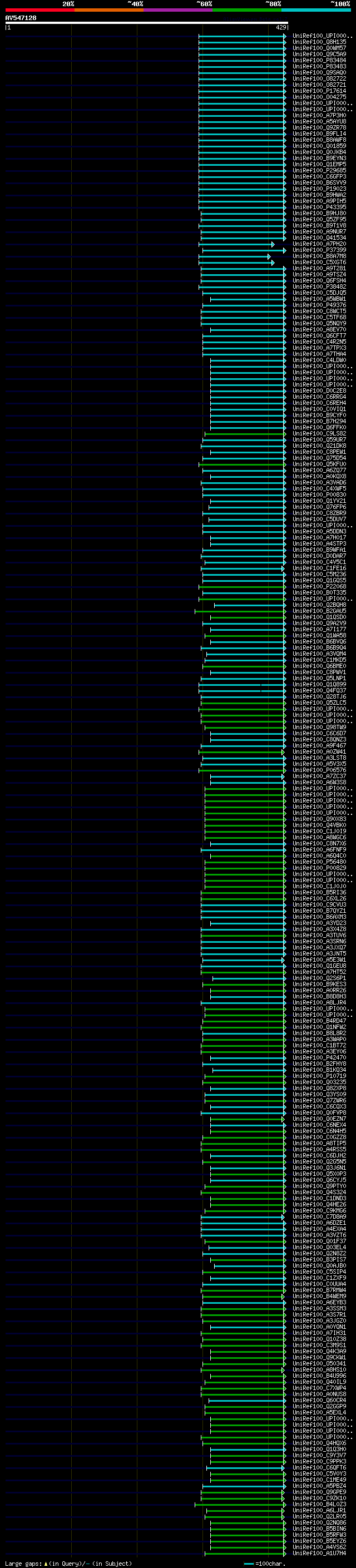Select the query name AV547128
356x1568 pixels.
coord(21,18)
